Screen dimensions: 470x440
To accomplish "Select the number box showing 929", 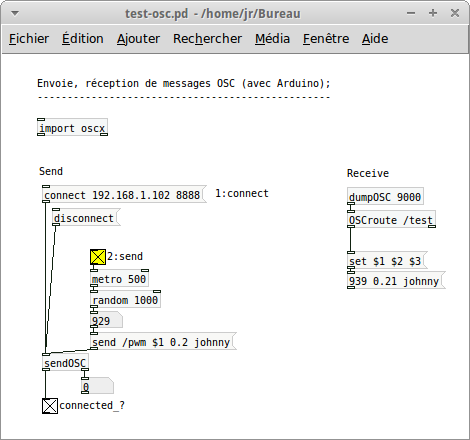I will 107,321.
